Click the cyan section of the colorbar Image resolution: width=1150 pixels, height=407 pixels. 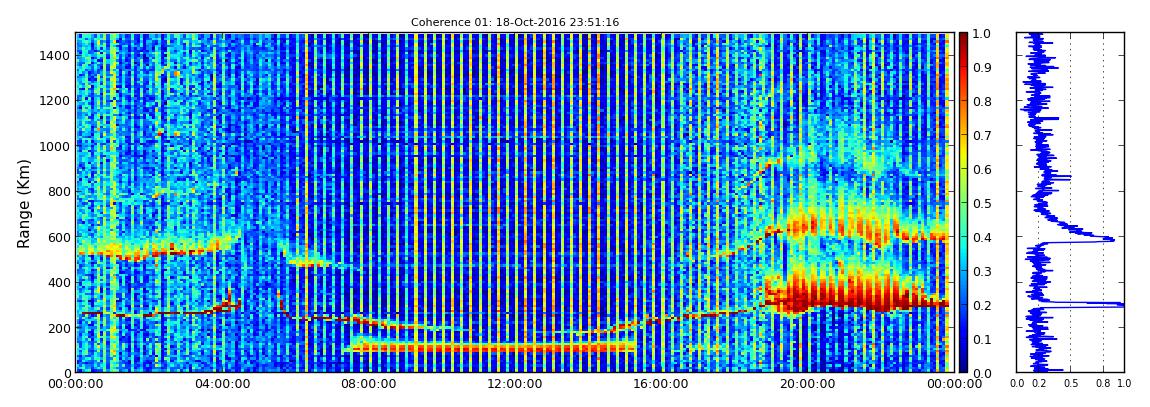(x=964, y=249)
